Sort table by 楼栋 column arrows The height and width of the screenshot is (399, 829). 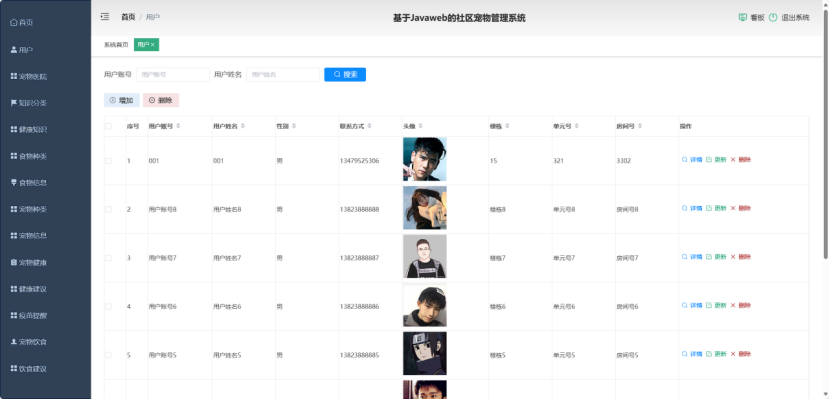click(508, 126)
